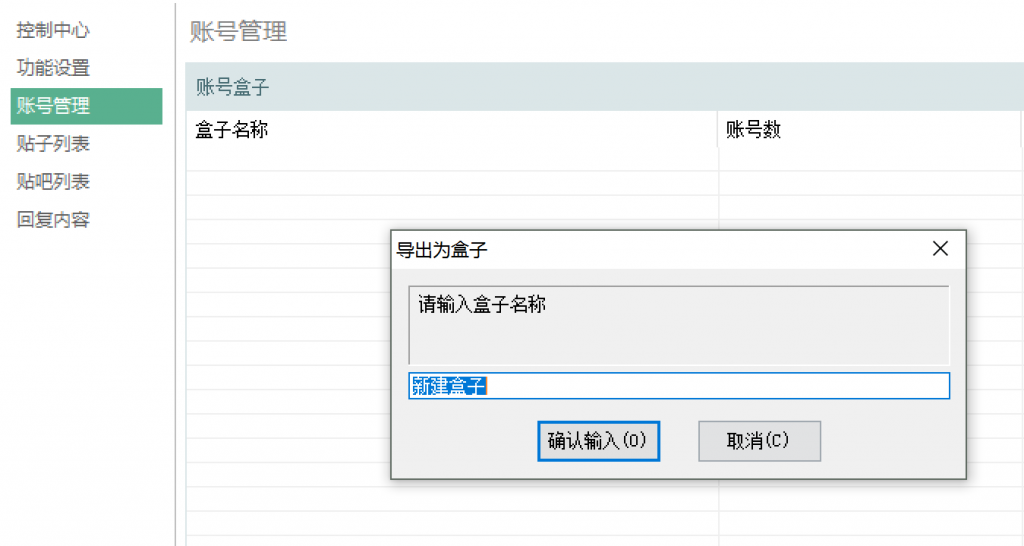Click the divider between 盒子名称 and 账号数 headers
Screen dimensions: 1024x546
[718, 130]
